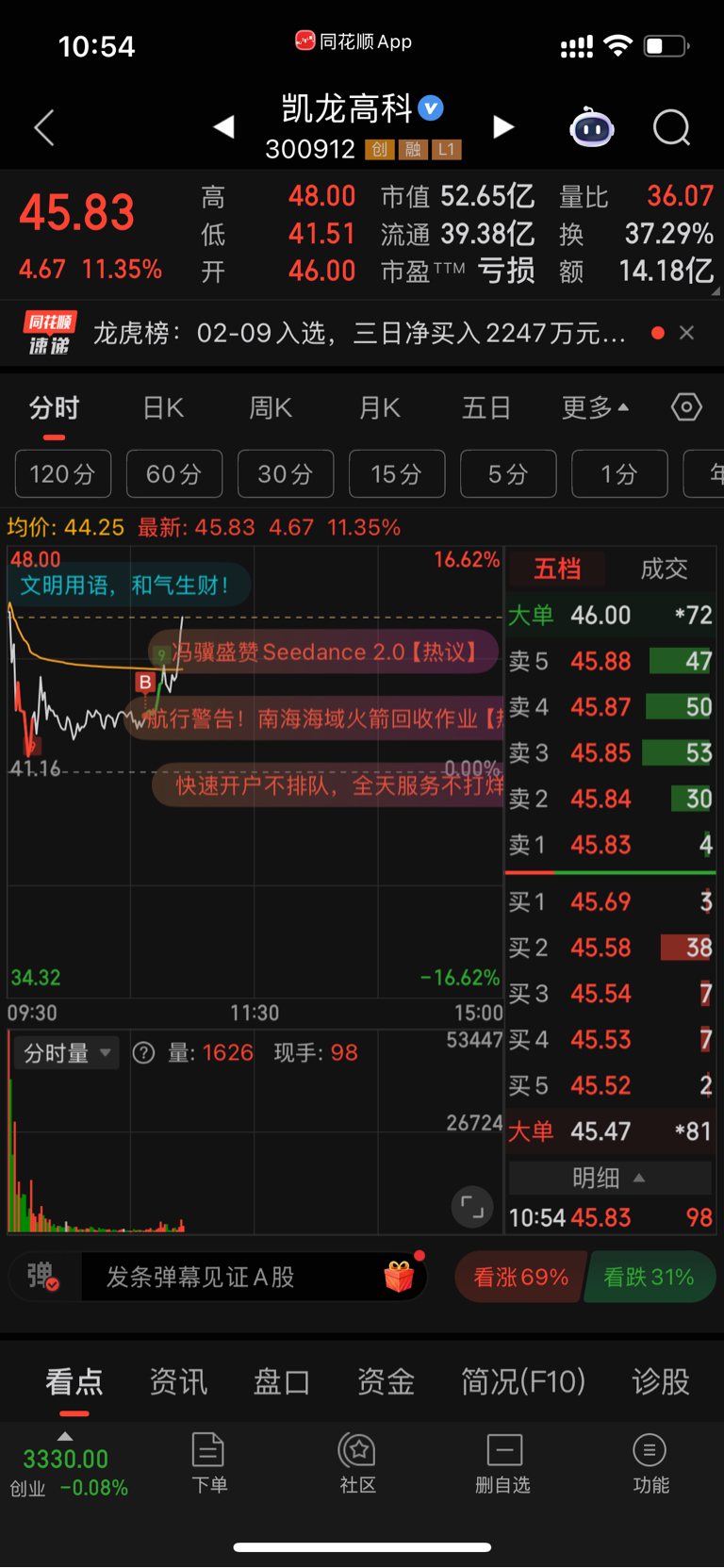Select 买1 price 45.69 row
Viewport: 724px width, 1568px height.
[x=611, y=901]
